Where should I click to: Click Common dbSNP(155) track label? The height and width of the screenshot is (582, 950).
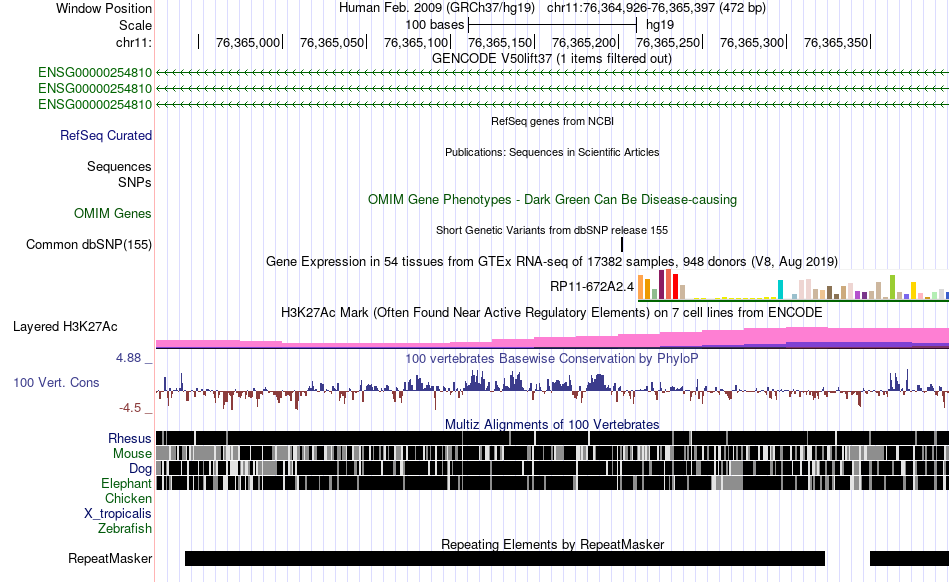88,245
